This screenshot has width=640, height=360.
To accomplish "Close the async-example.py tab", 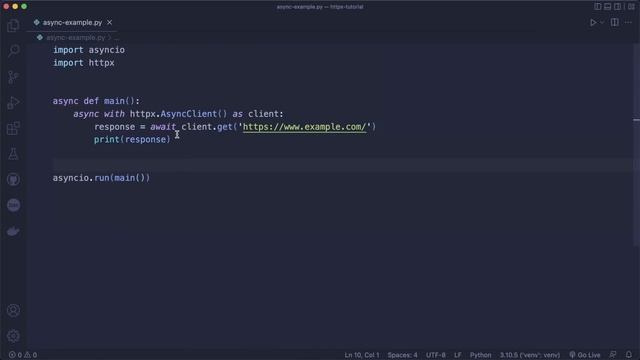I will pyautogui.click(x=109, y=22).
